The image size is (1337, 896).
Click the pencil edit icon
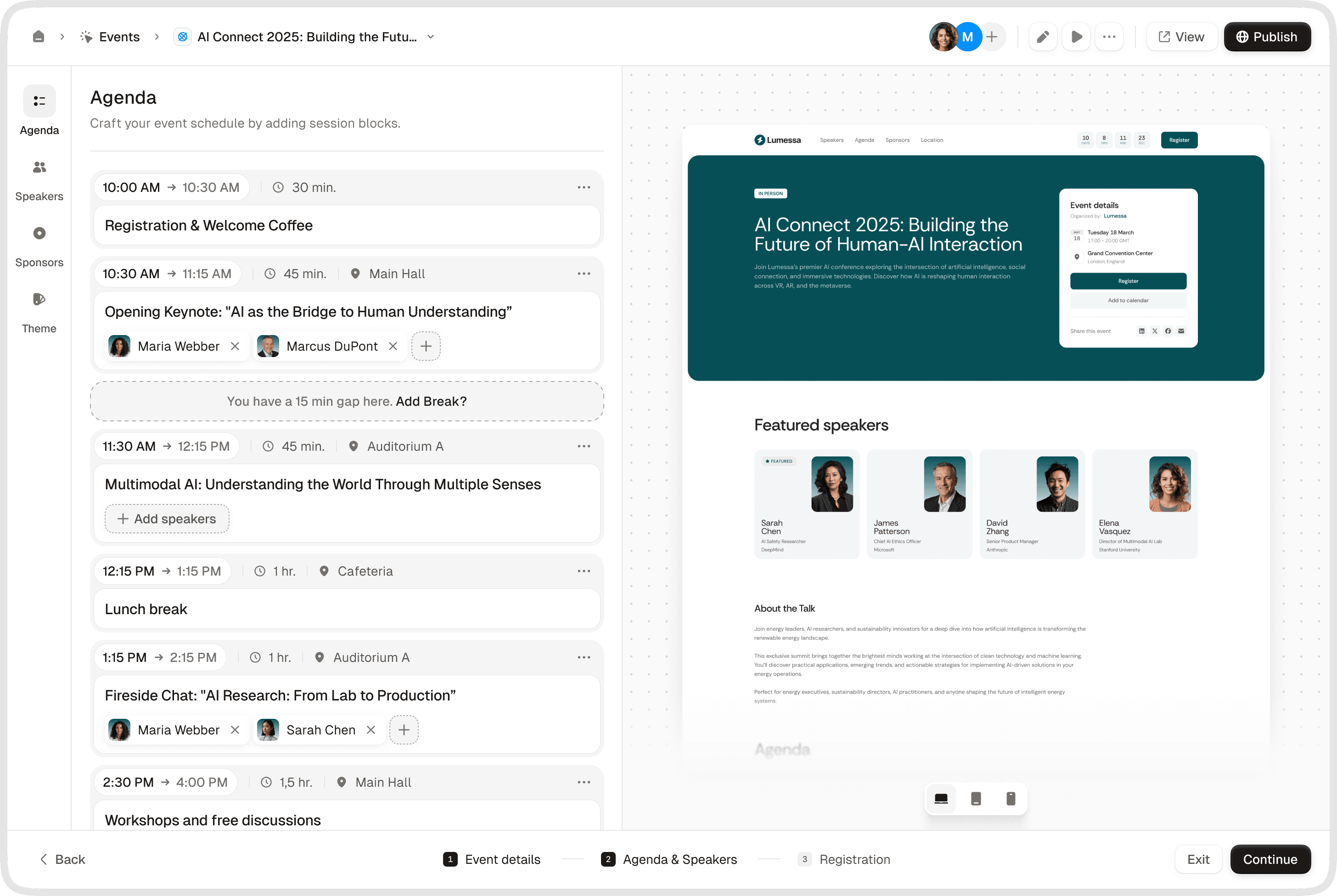[x=1043, y=37]
